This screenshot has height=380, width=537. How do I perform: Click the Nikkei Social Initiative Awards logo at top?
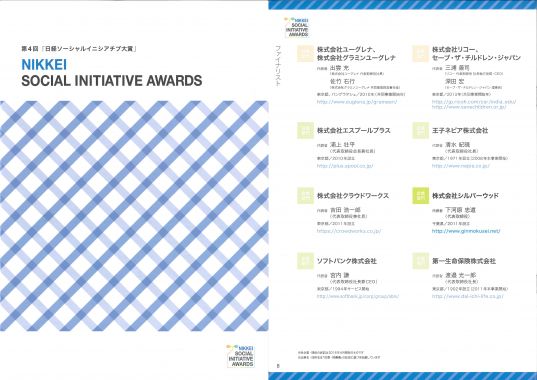[x=297, y=27]
